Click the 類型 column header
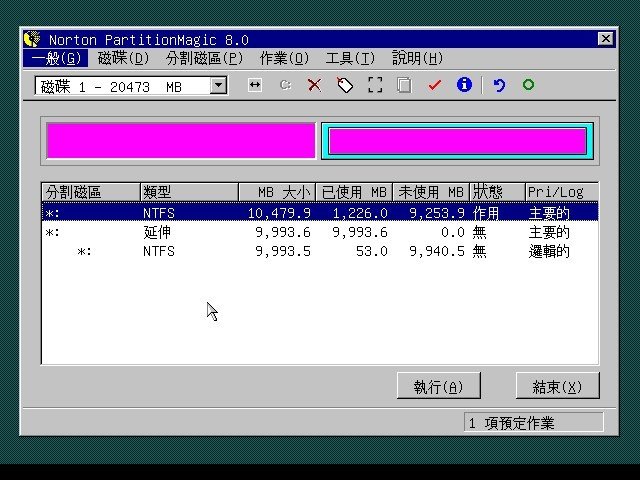This screenshot has width=640, height=480. point(189,192)
